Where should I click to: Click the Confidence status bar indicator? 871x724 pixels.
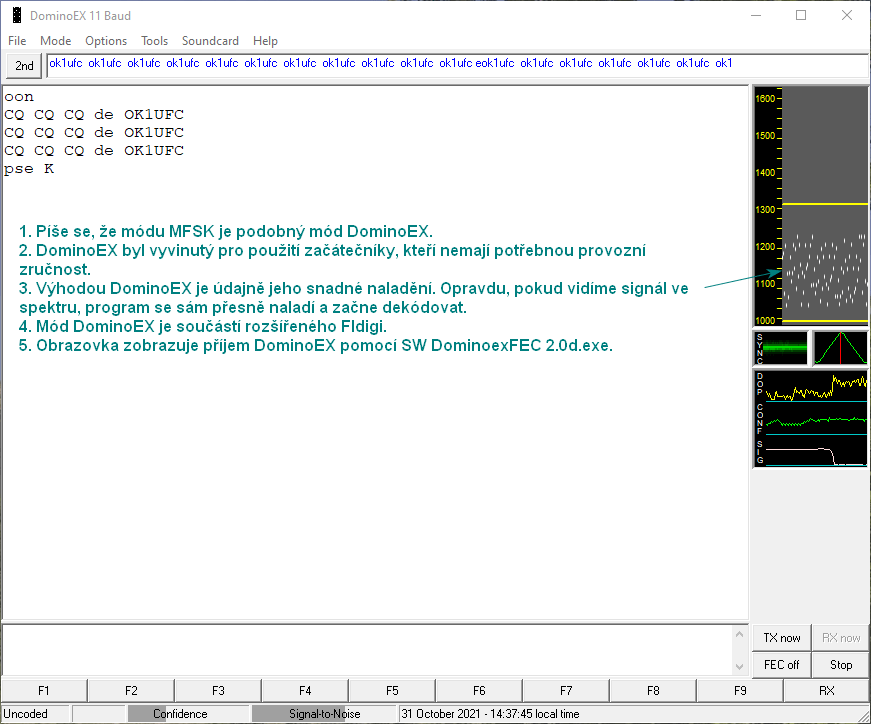180,714
